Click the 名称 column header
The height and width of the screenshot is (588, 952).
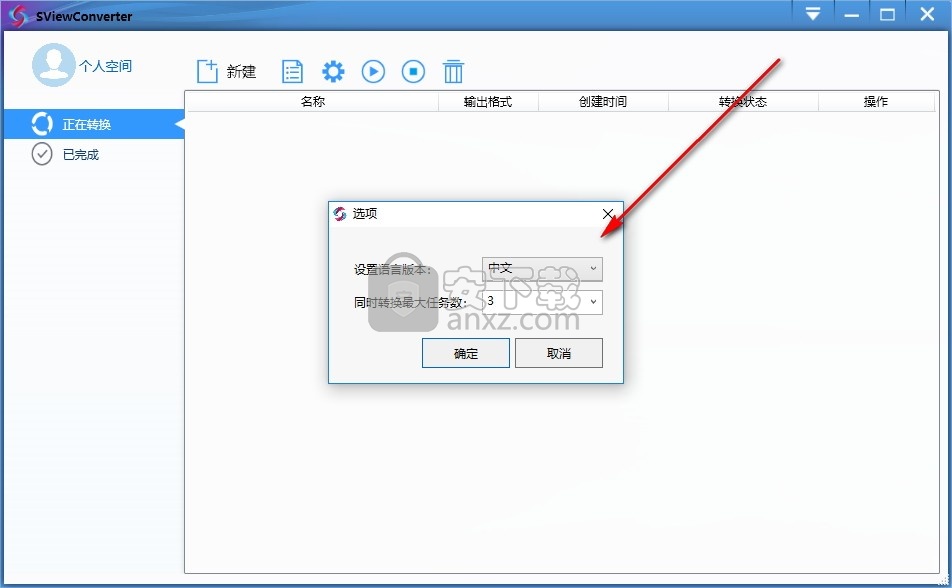(313, 101)
